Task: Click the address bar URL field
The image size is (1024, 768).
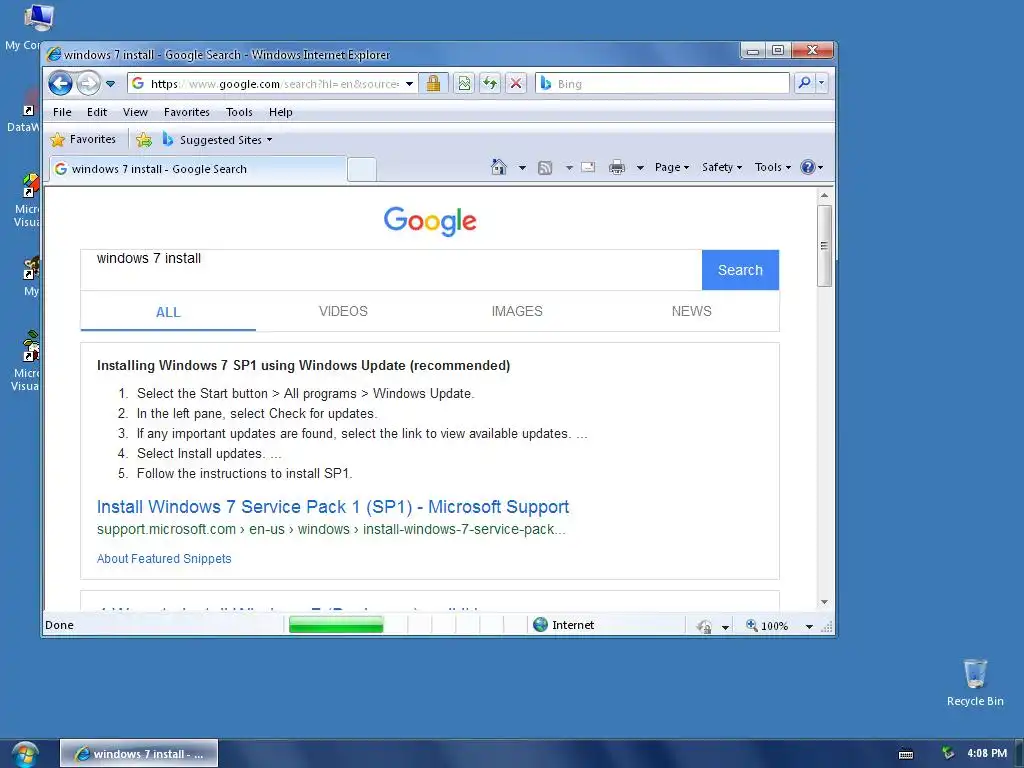Action: click(x=274, y=84)
